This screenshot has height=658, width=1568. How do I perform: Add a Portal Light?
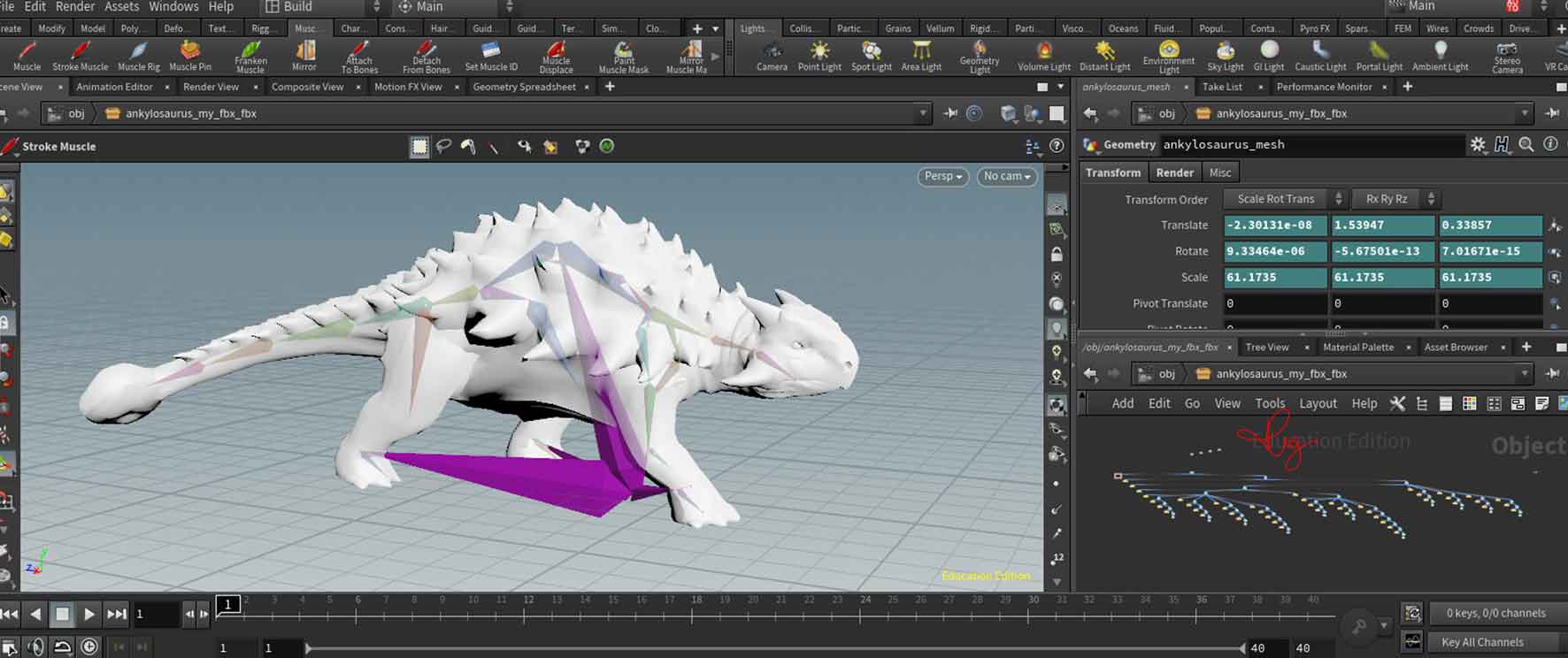(1380, 57)
